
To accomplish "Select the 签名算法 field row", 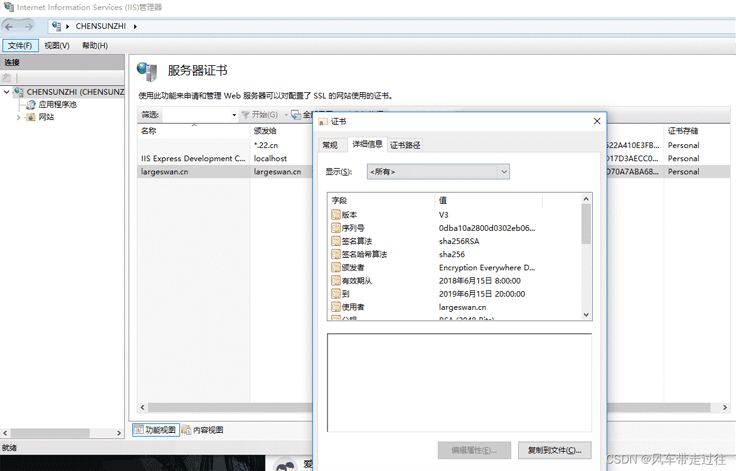I will pyautogui.click(x=455, y=241).
